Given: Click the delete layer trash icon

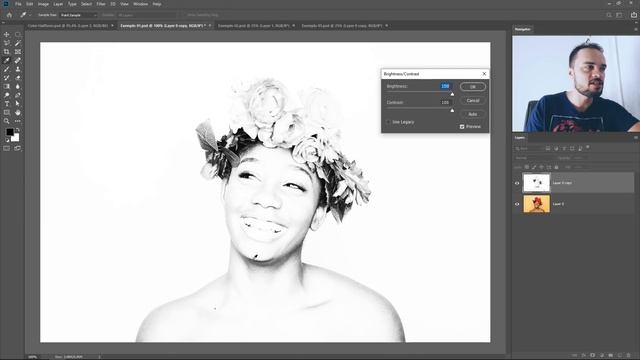Looking at the screenshot, I should pos(629,356).
